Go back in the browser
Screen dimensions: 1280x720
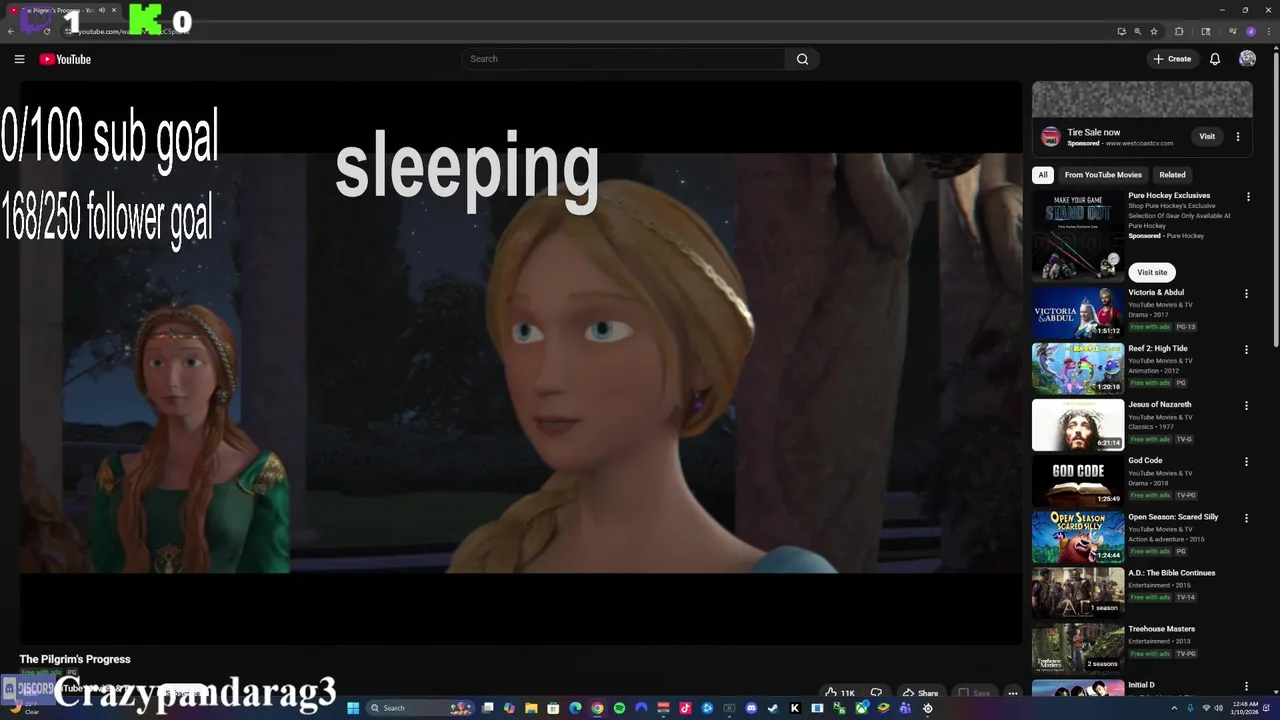click(10, 31)
